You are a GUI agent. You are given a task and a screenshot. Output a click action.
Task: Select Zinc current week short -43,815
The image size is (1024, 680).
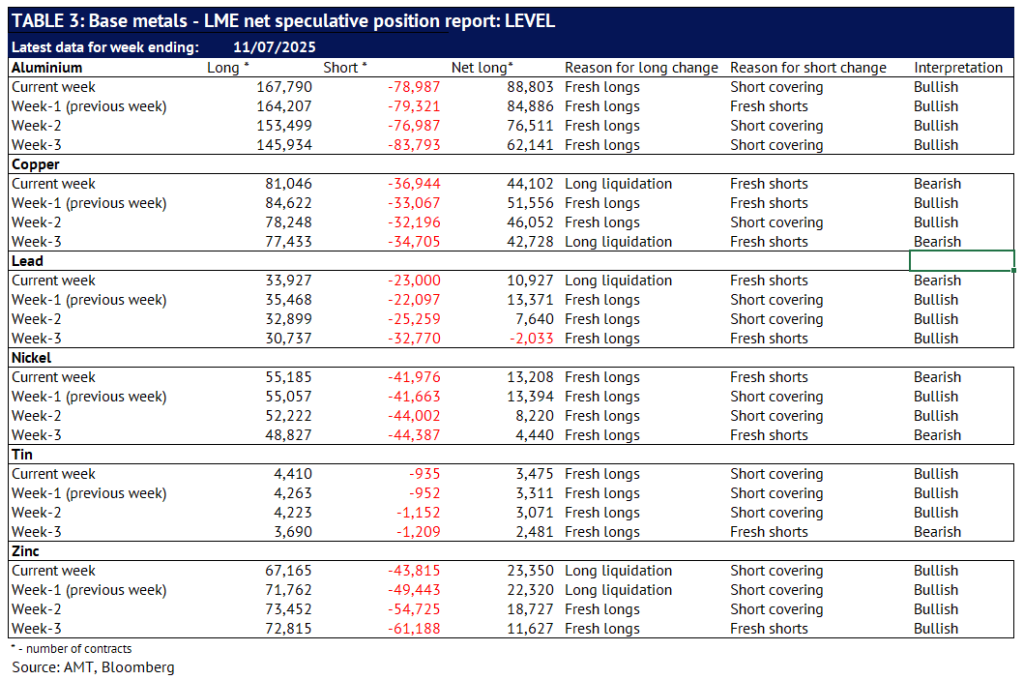click(x=414, y=570)
